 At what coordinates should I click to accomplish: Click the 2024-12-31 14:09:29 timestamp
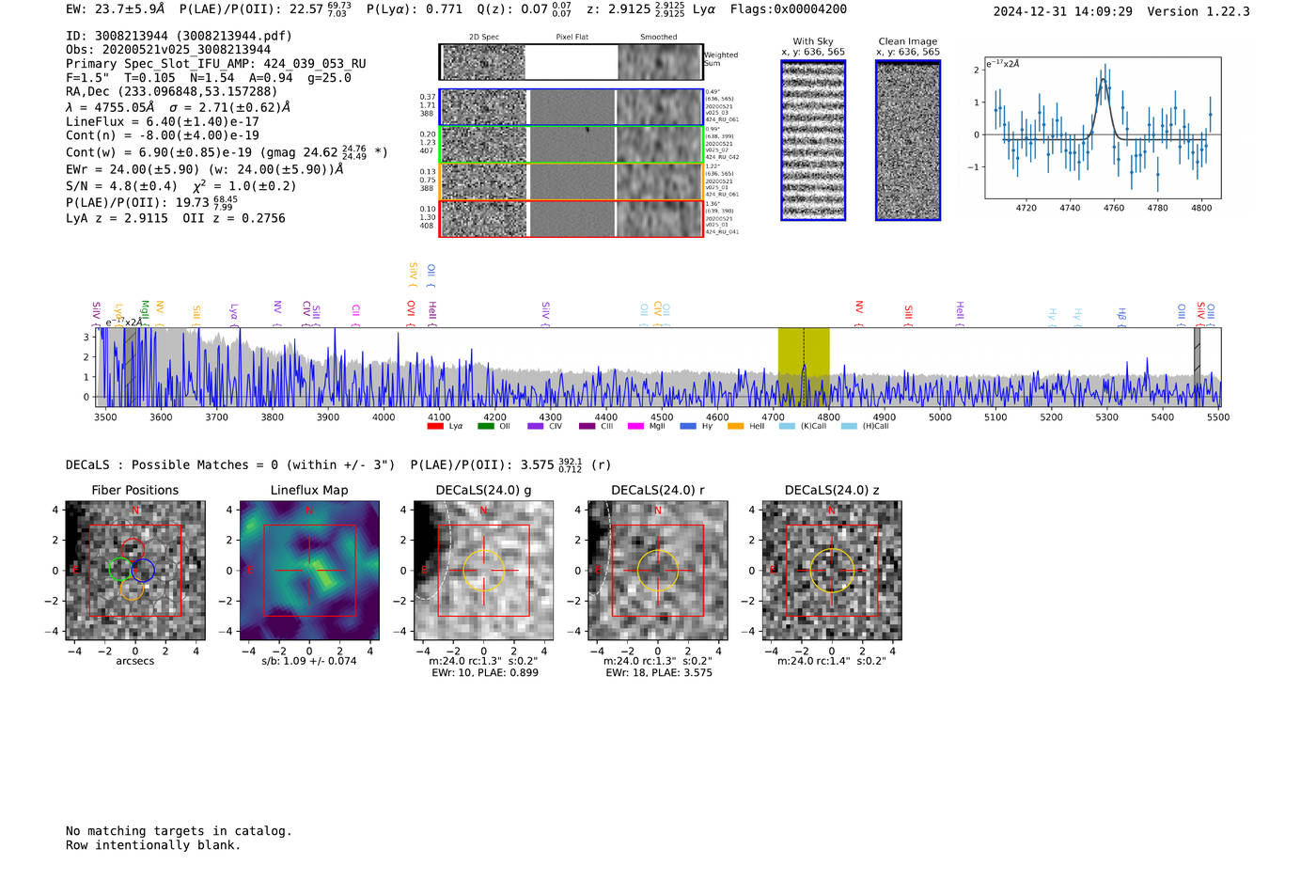(x=1063, y=11)
